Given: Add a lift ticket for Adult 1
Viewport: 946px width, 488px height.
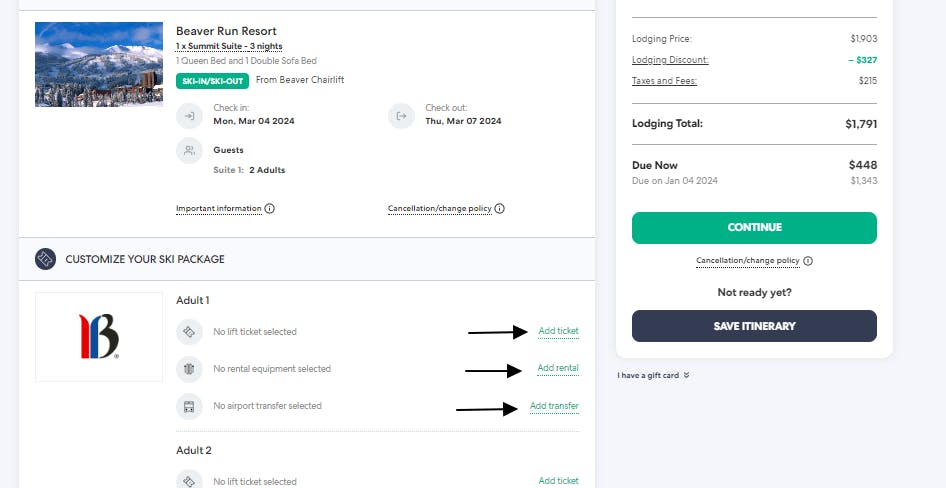Looking at the screenshot, I should 558,331.
